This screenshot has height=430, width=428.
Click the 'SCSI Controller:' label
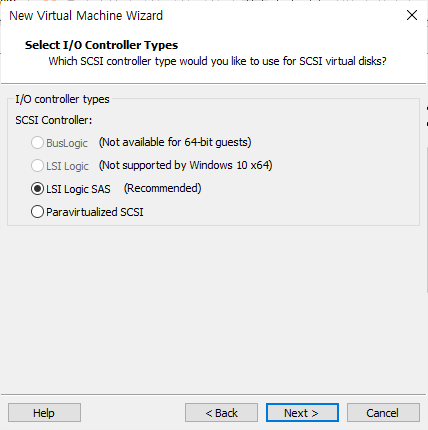coord(54,120)
